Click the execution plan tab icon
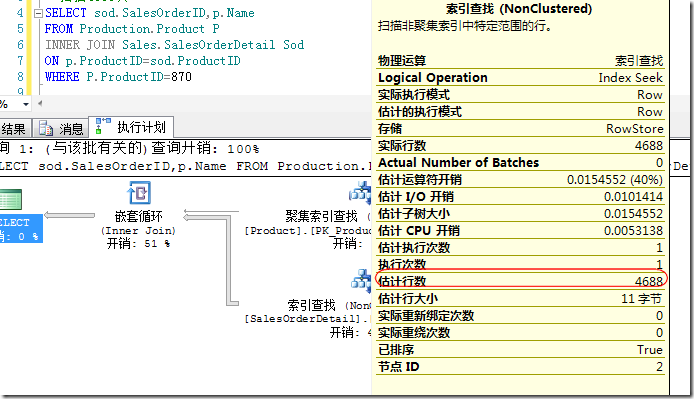The width and height of the screenshot is (694, 399). 103,126
